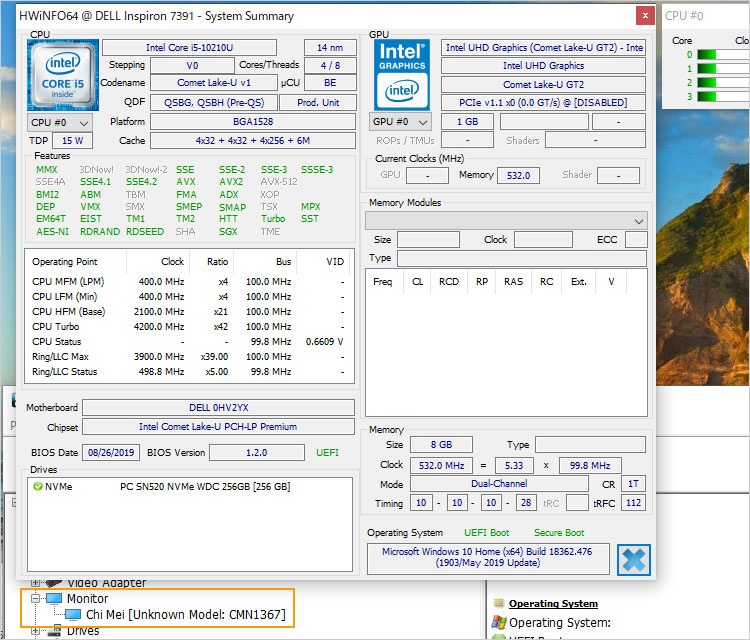Screen dimensions: 750x640
Task: Click the AVX-512 greyed feature flag
Action: 279,182
